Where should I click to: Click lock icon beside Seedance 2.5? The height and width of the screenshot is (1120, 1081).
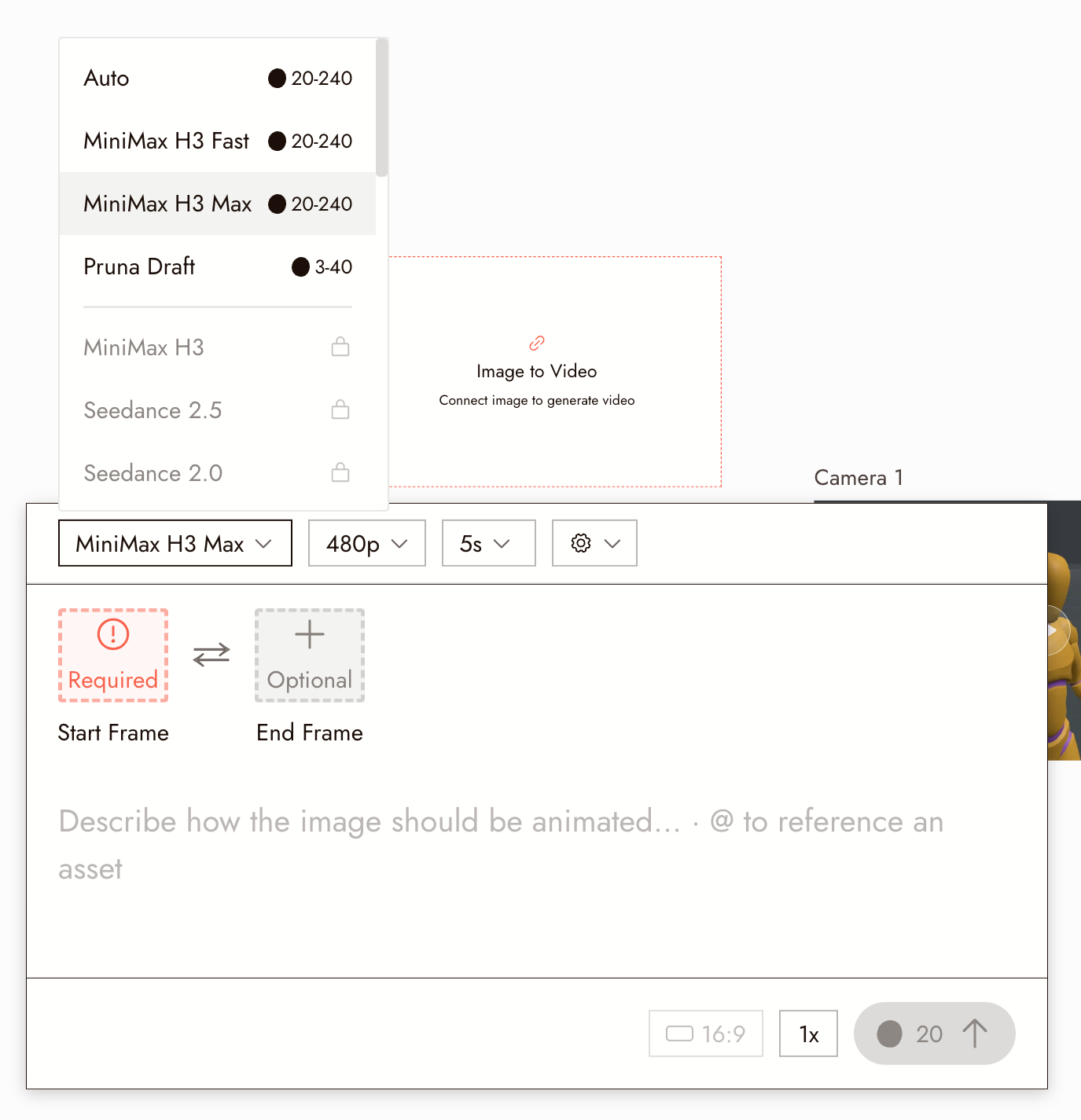(x=340, y=409)
